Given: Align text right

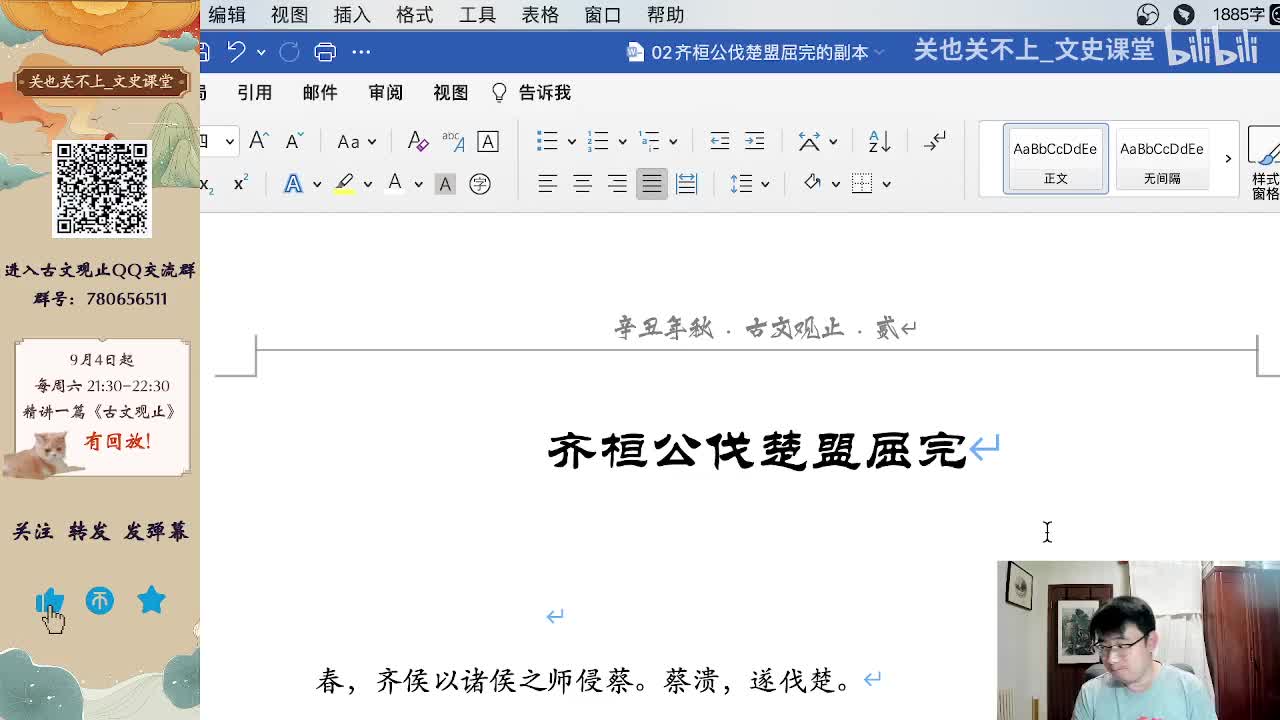Looking at the screenshot, I should click(617, 184).
